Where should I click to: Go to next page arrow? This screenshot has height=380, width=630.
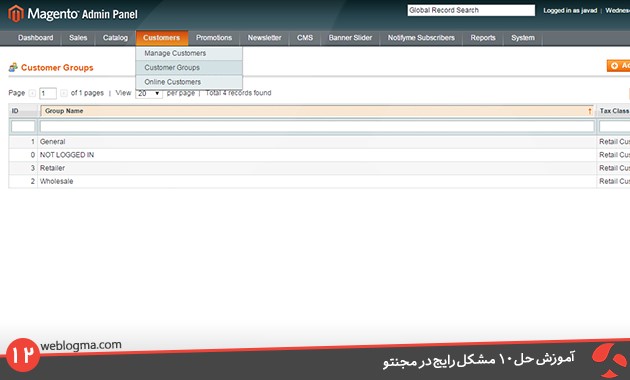click(63, 93)
